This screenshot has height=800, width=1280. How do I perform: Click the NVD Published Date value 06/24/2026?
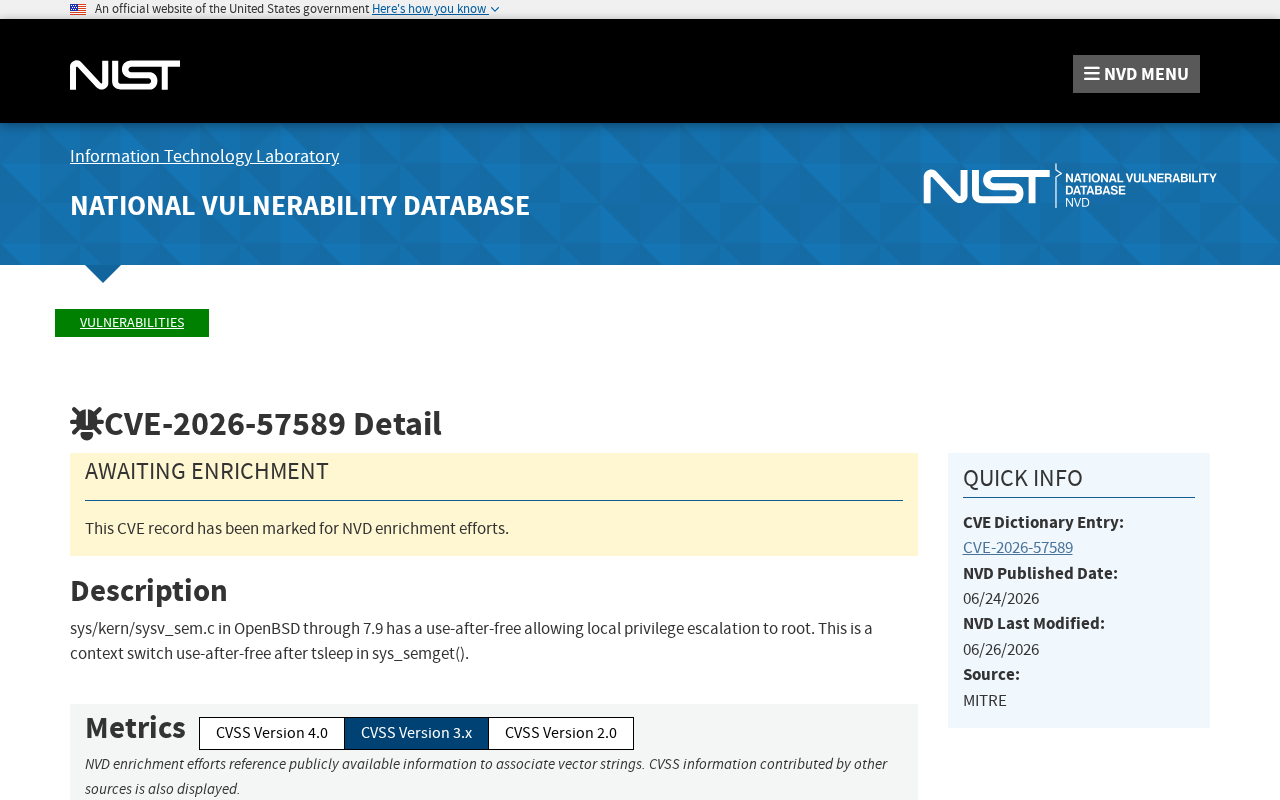1001,600
